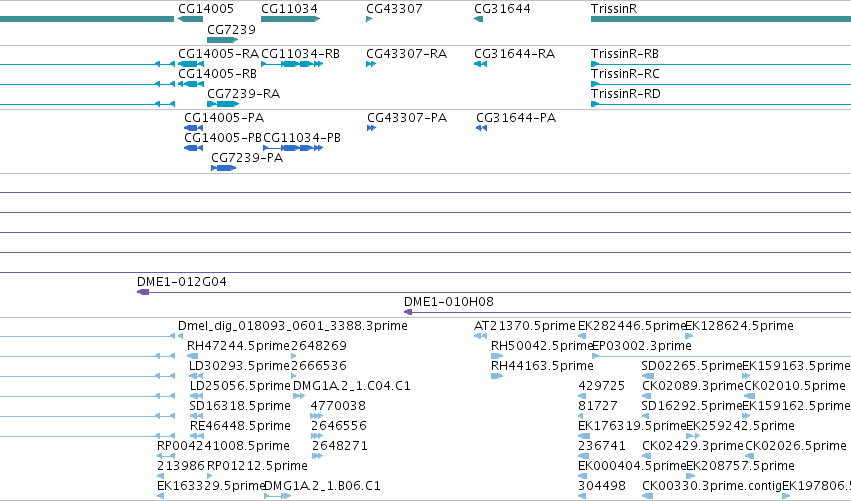Click the 213986 feature

pos(160,476)
